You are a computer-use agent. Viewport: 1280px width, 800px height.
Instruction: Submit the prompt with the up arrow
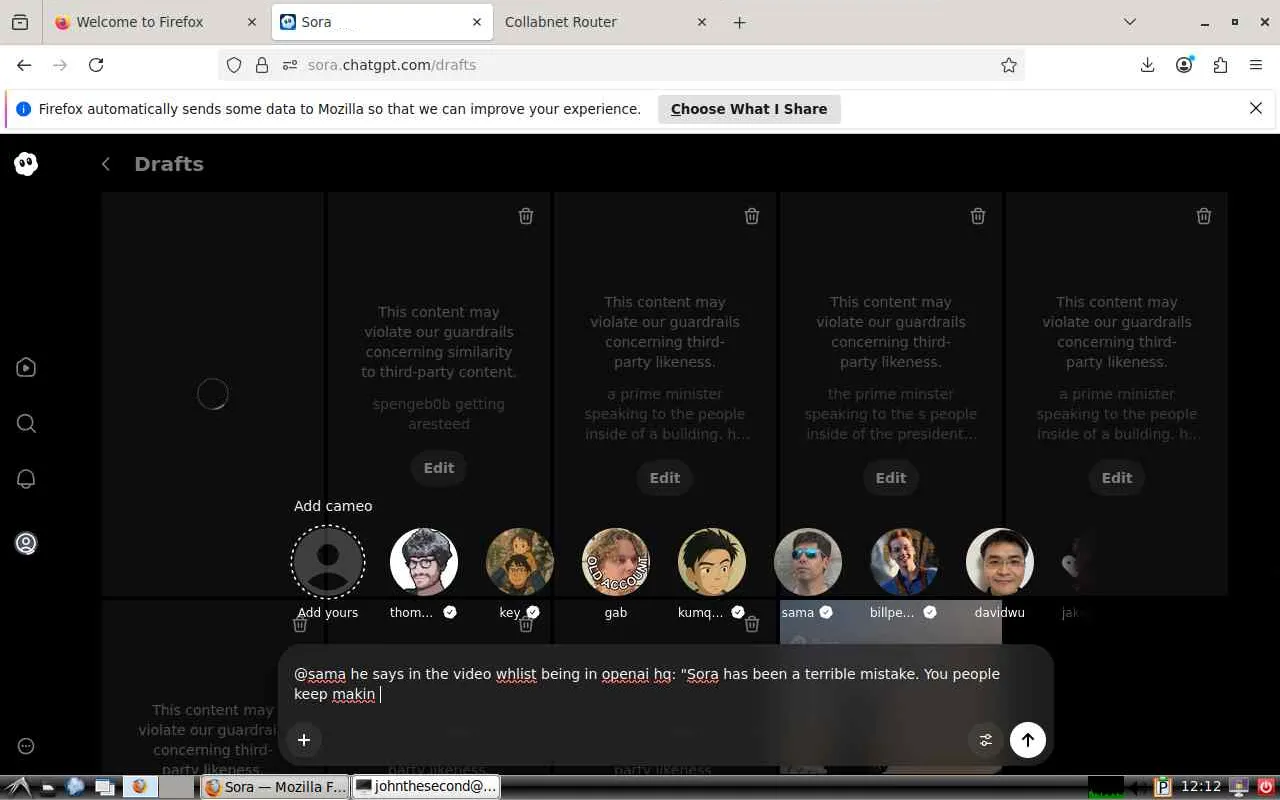pyautogui.click(x=1028, y=740)
